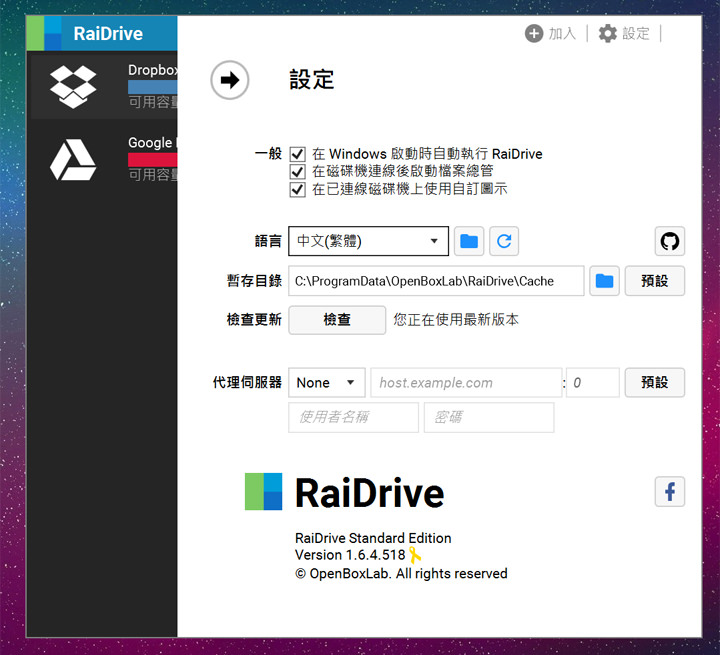The height and width of the screenshot is (655, 720).
Task: Open the proxy type None dropdown
Action: [x=326, y=382]
